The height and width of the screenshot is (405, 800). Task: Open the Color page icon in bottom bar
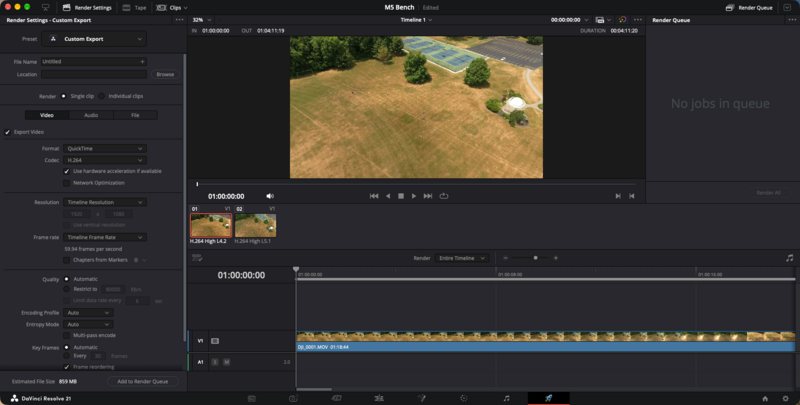click(x=463, y=398)
